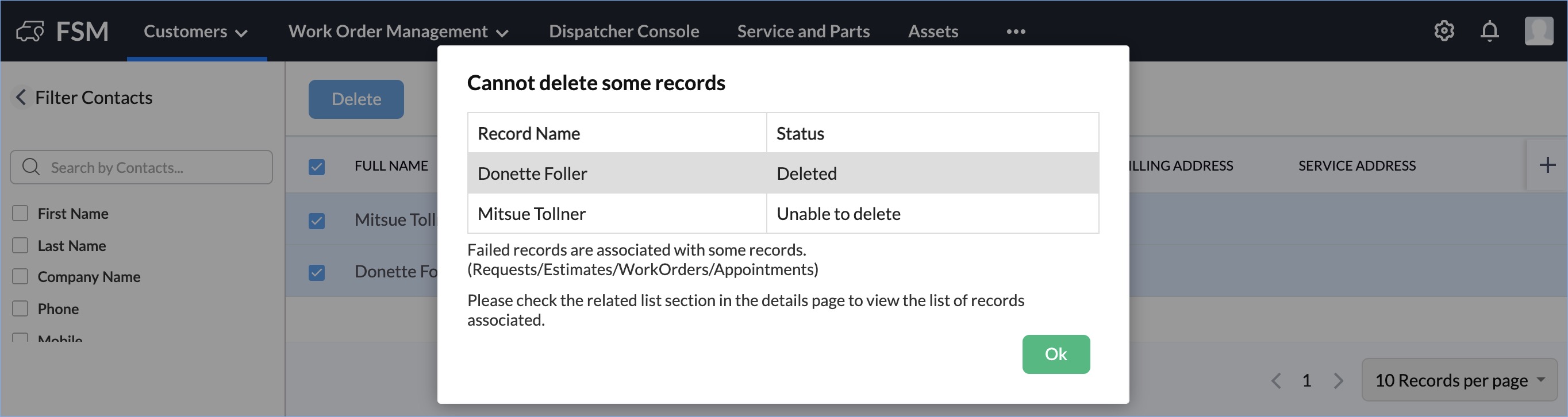Open the Service and Parts tab
Image resolution: width=1568 pixels, height=417 pixels.
point(803,32)
